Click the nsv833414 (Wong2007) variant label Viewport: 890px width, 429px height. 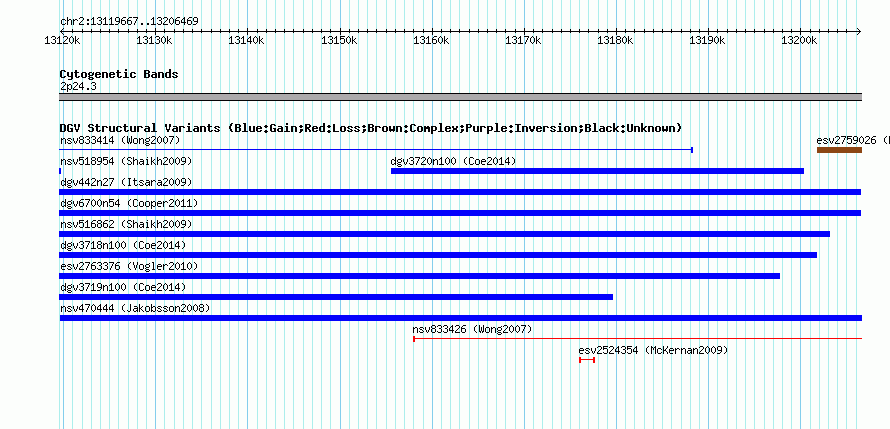tap(120, 140)
